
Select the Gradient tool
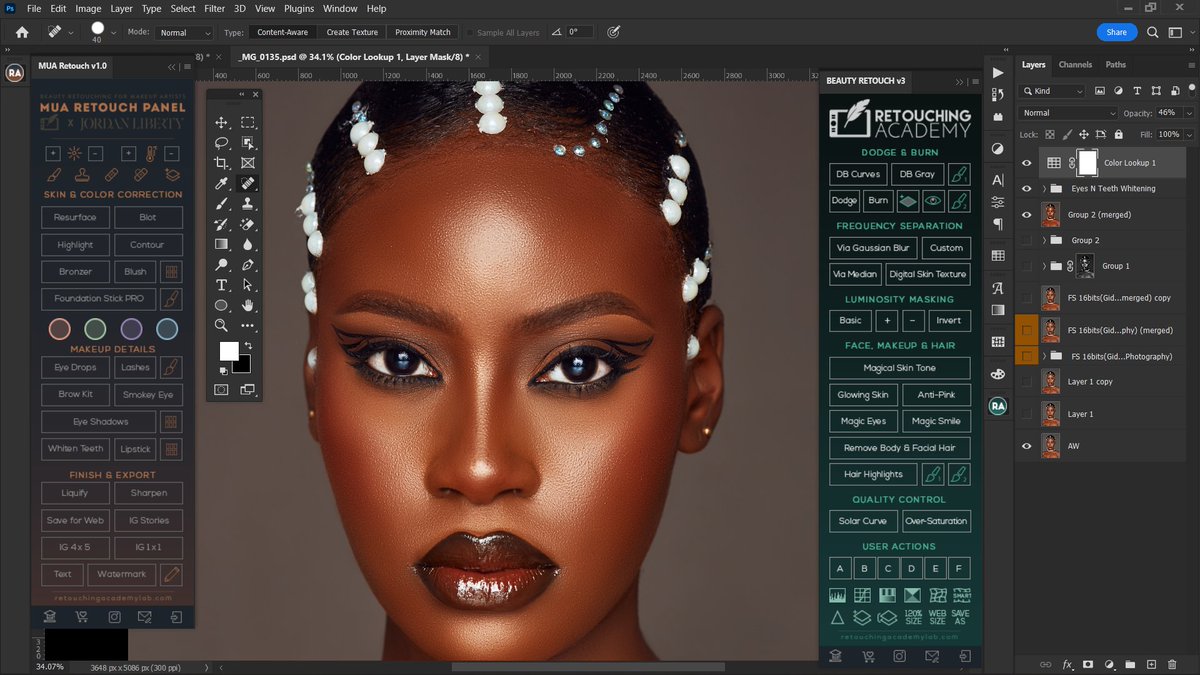(222, 244)
